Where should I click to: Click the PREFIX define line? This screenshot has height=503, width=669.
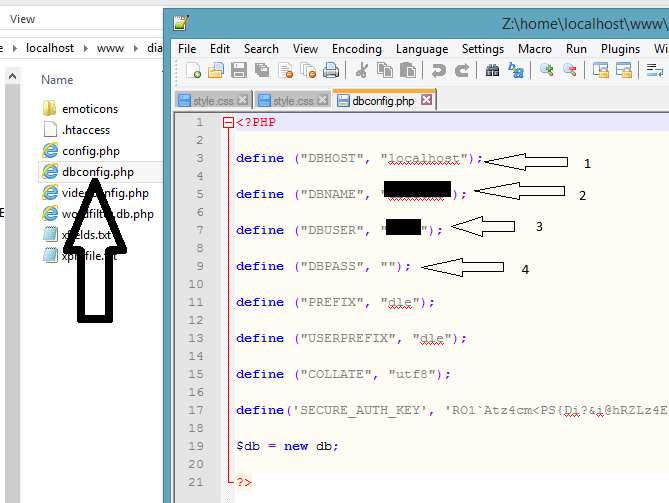335,302
